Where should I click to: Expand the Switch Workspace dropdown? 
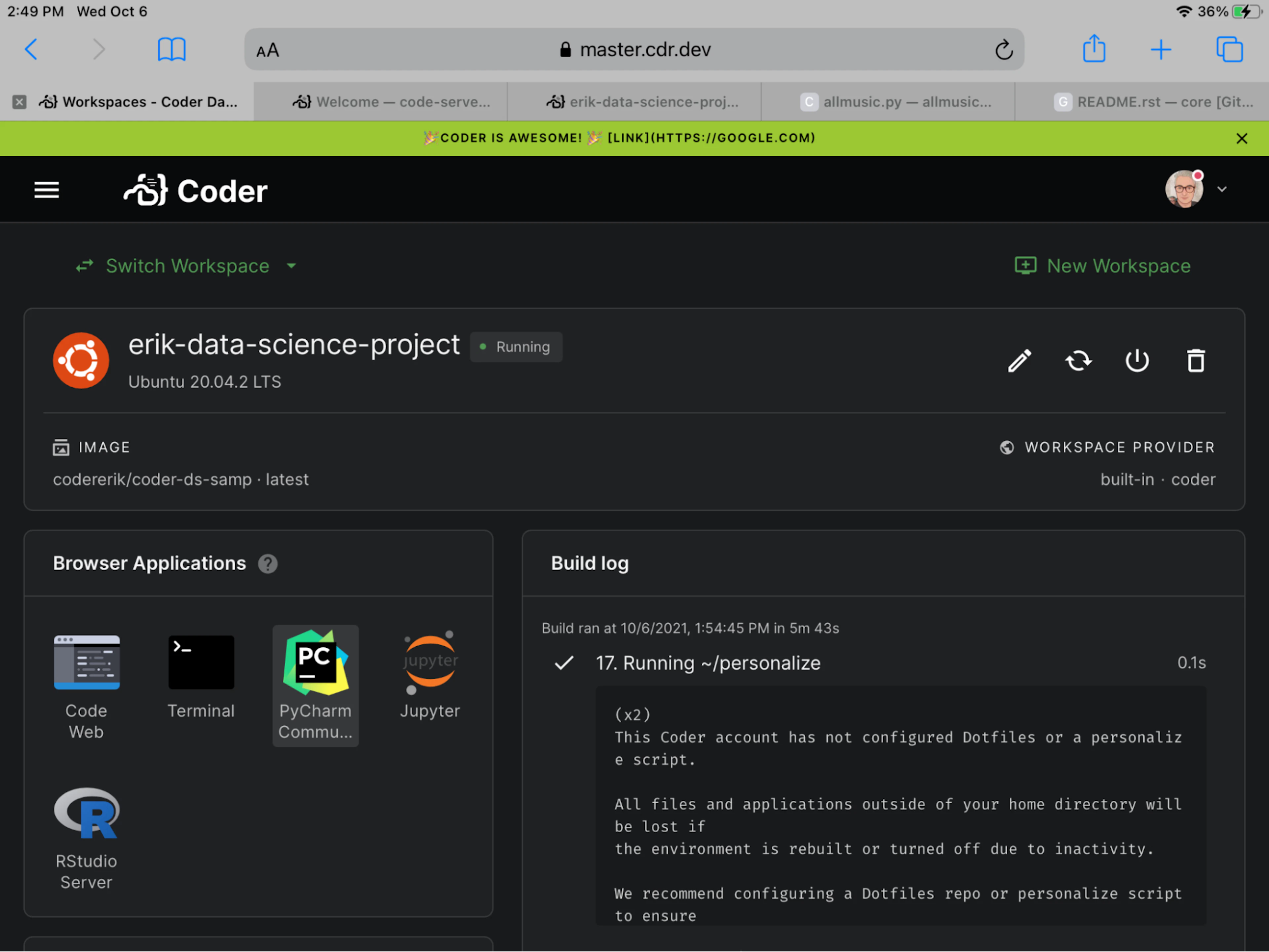click(x=186, y=266)
